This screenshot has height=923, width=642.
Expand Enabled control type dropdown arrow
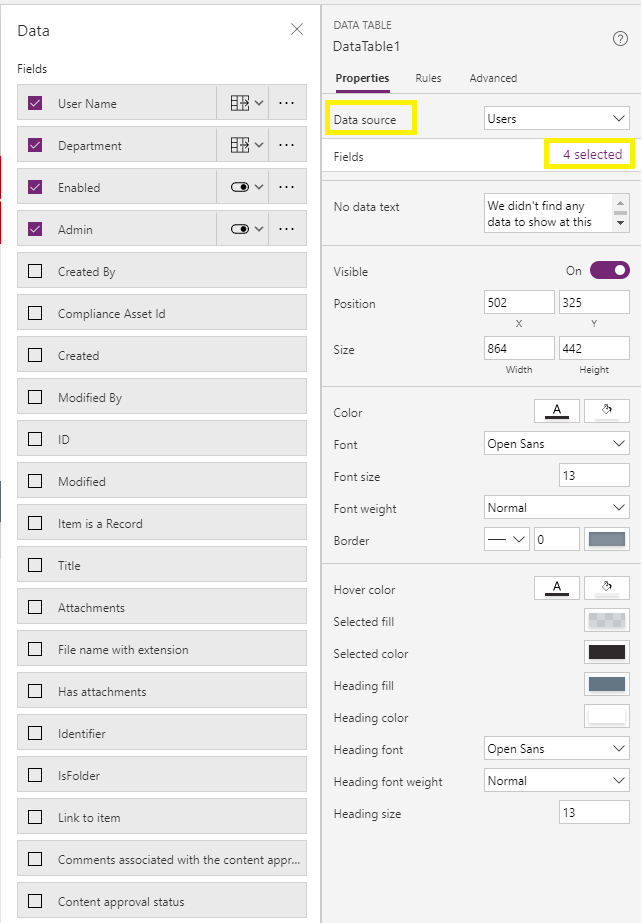pyautogui.click(x=259, y=187)
